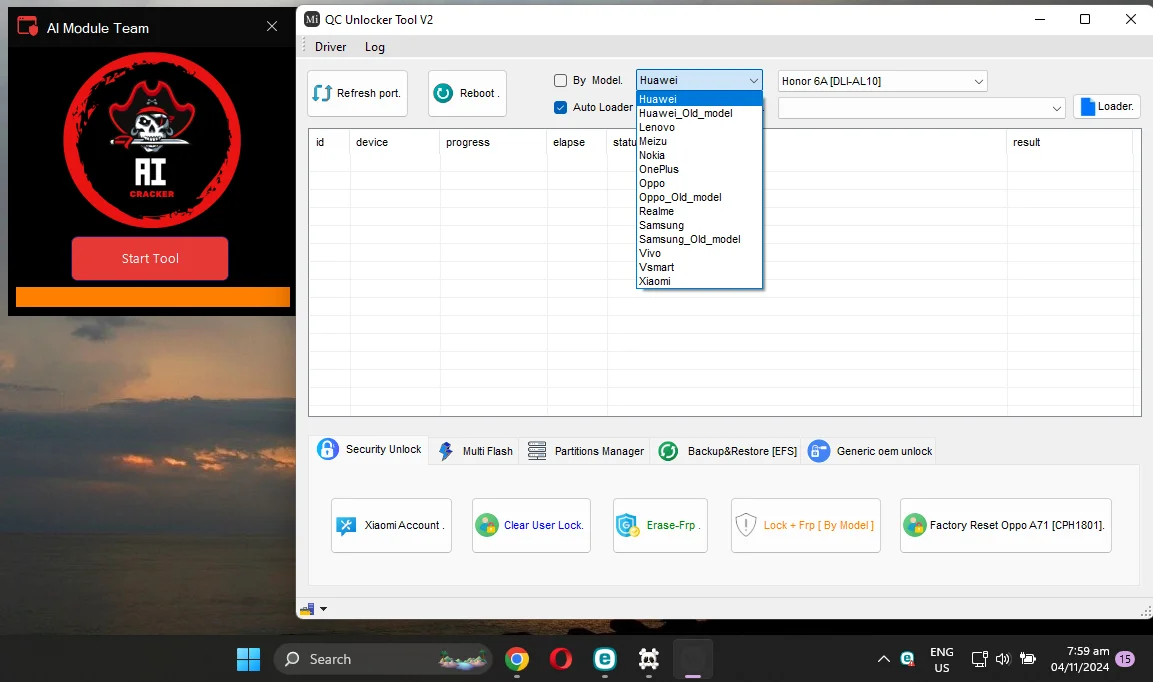This screenshot has height=682, width=1153.
Task: Click the progress column header
Action: [493, 143]
